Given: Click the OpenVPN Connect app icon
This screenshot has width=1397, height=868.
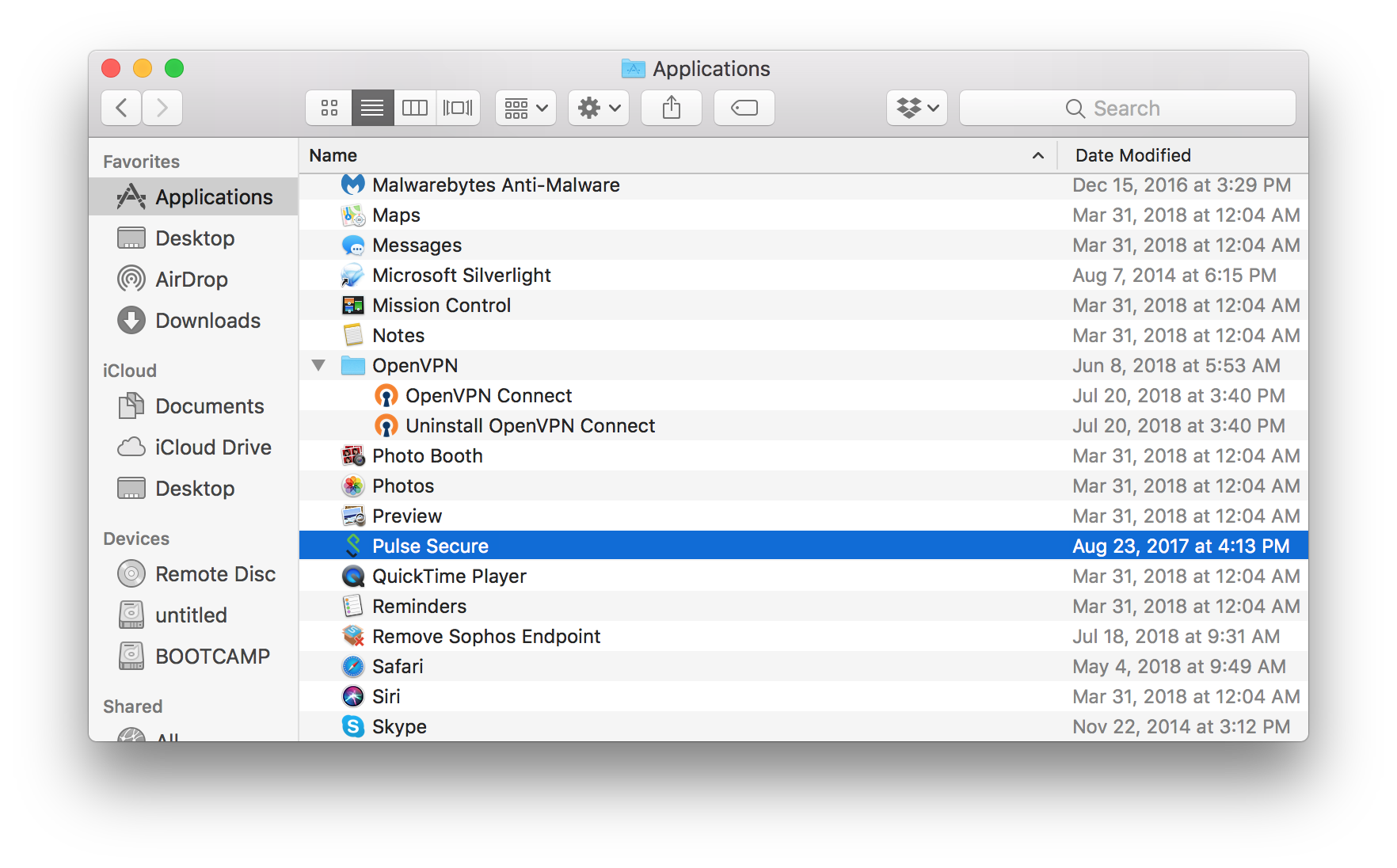Looking at the screenshot, I should tap(386, 396).
